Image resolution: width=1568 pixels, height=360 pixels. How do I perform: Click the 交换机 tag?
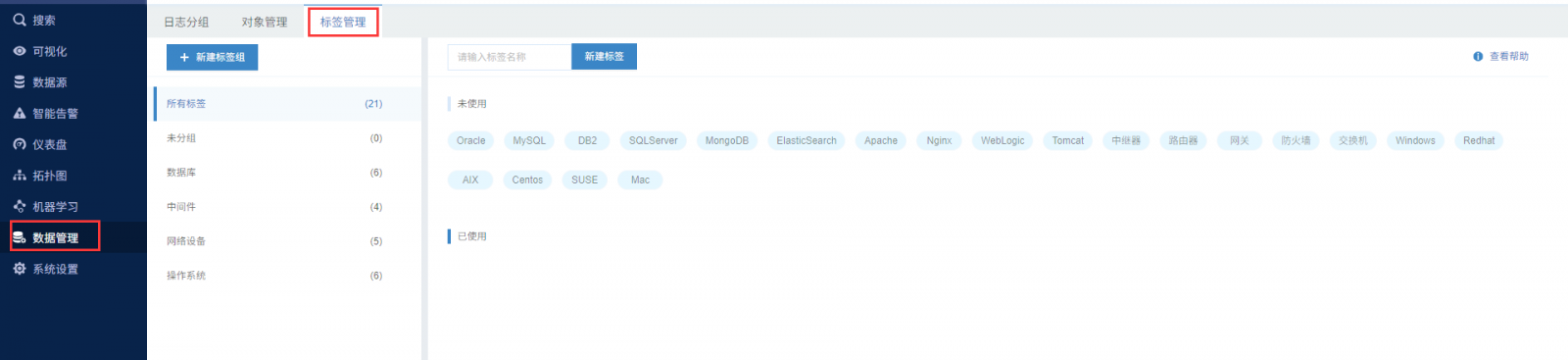coord(1353,141)
